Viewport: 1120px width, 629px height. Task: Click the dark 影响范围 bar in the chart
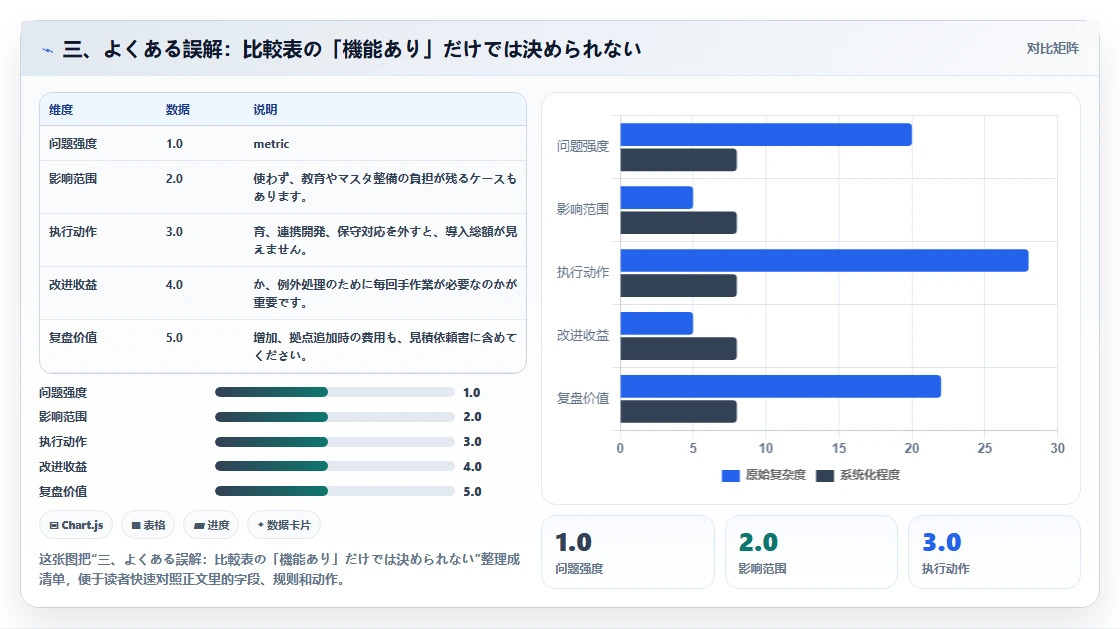[x=678, y=223]
